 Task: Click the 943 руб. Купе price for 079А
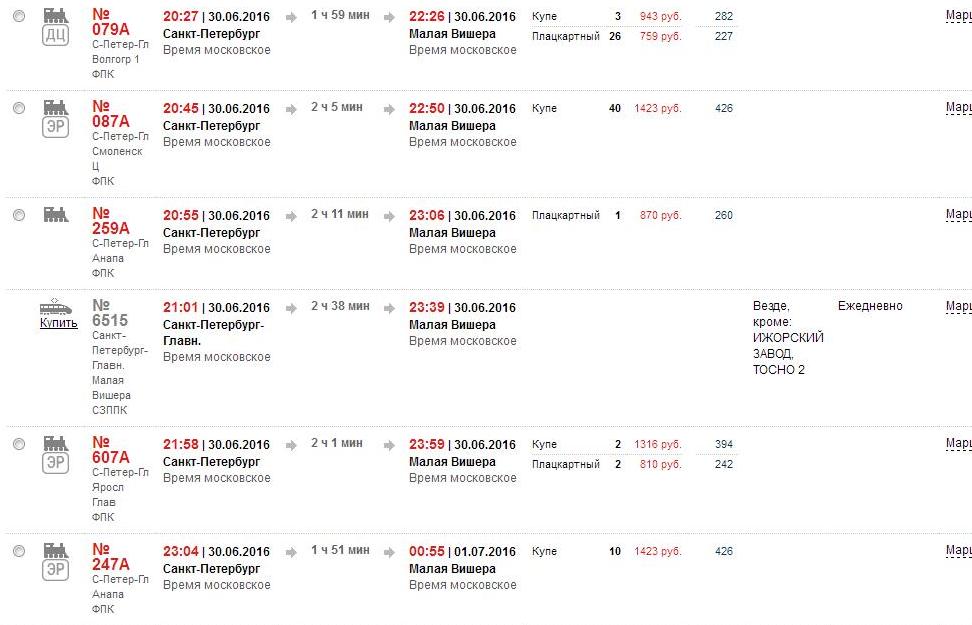coord(658,17)
